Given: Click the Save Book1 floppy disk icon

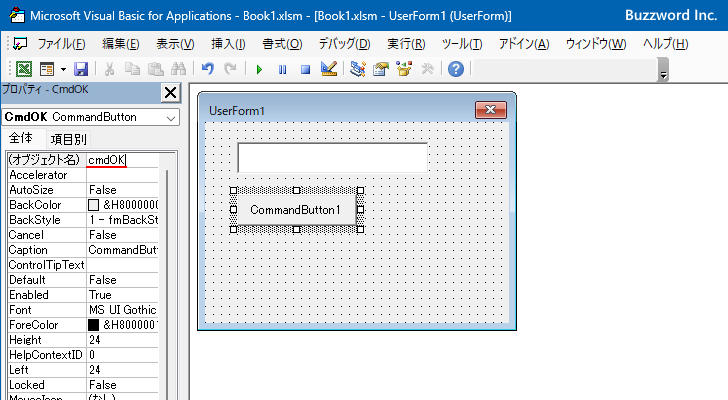Looking at the screenshot, I should tap(80, 69).
